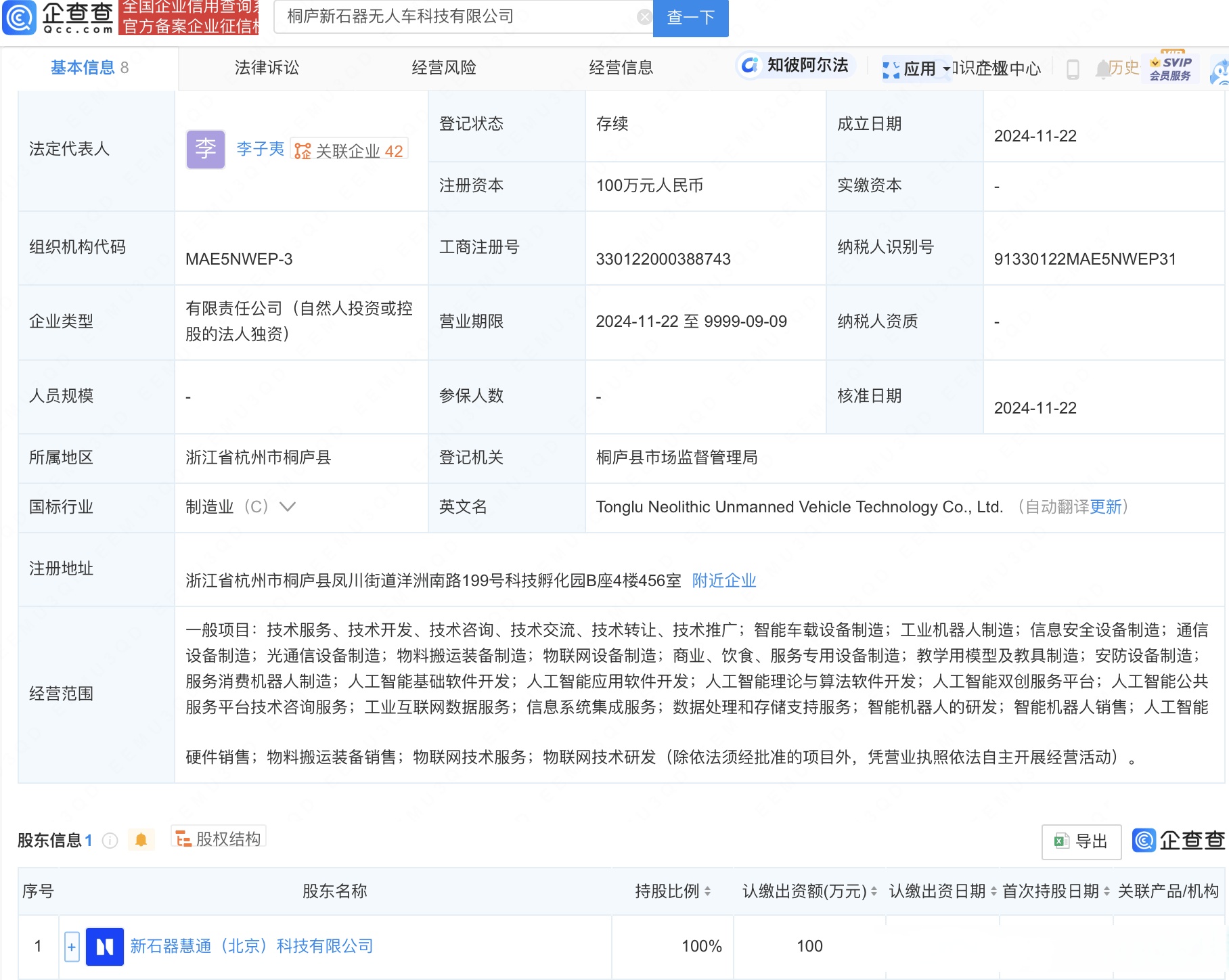Toggle sorting on 持股比例 column

[708, 891]
